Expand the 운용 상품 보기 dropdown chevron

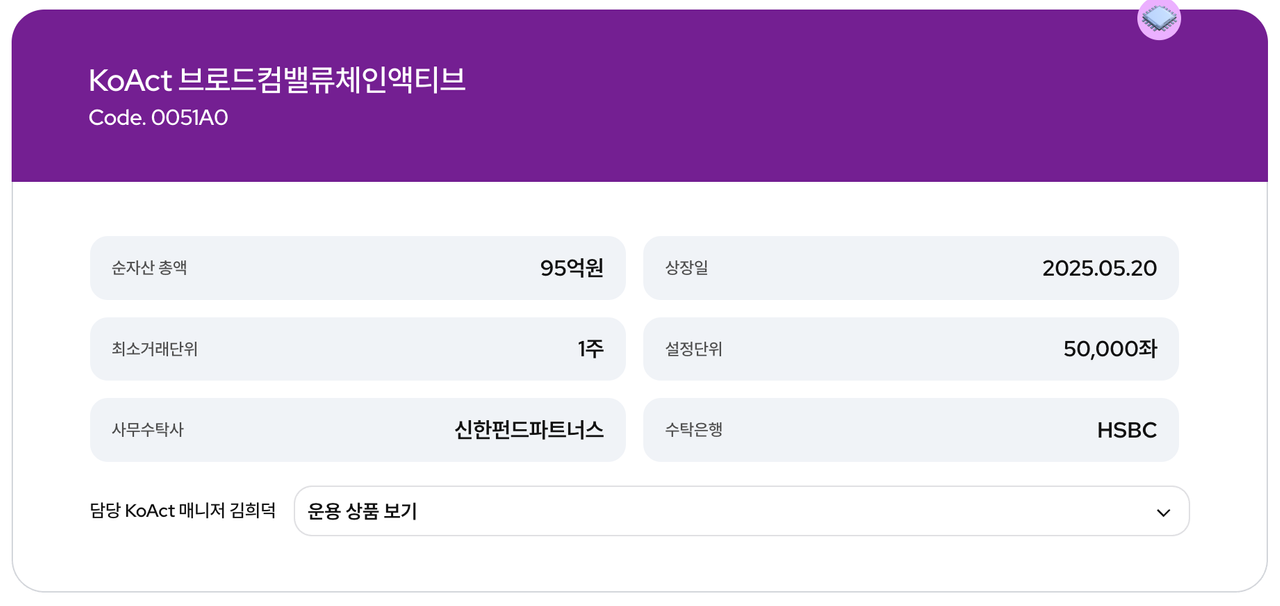pyautogui.click(x=1163, y=512)
